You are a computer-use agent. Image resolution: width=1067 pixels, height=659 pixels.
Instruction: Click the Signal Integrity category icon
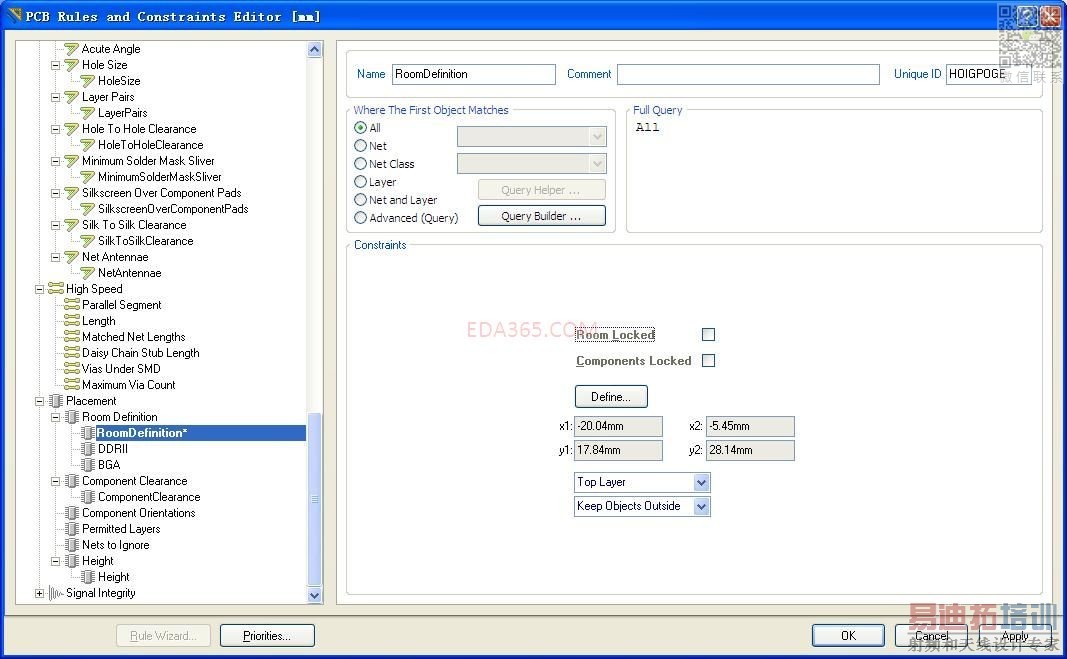coord(56,593)
